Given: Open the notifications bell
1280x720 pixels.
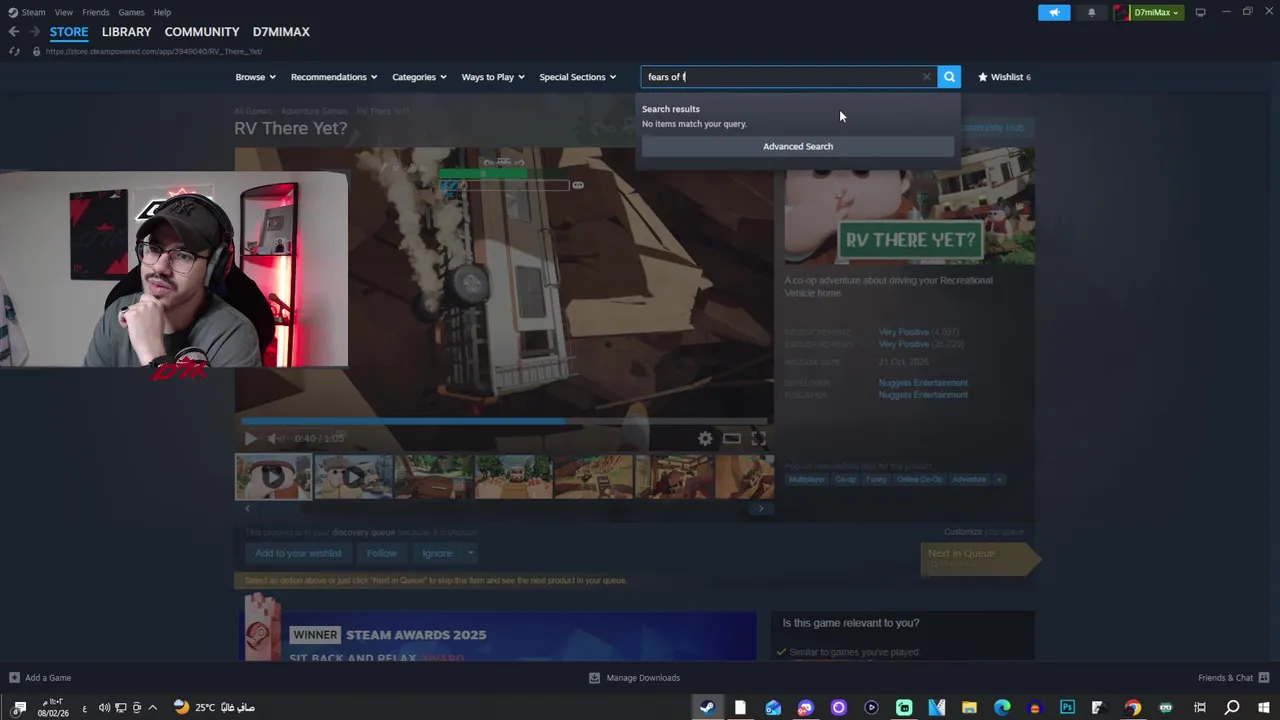Looking at the screenshot, I should pyautogui.click(x=1091, y=12).
